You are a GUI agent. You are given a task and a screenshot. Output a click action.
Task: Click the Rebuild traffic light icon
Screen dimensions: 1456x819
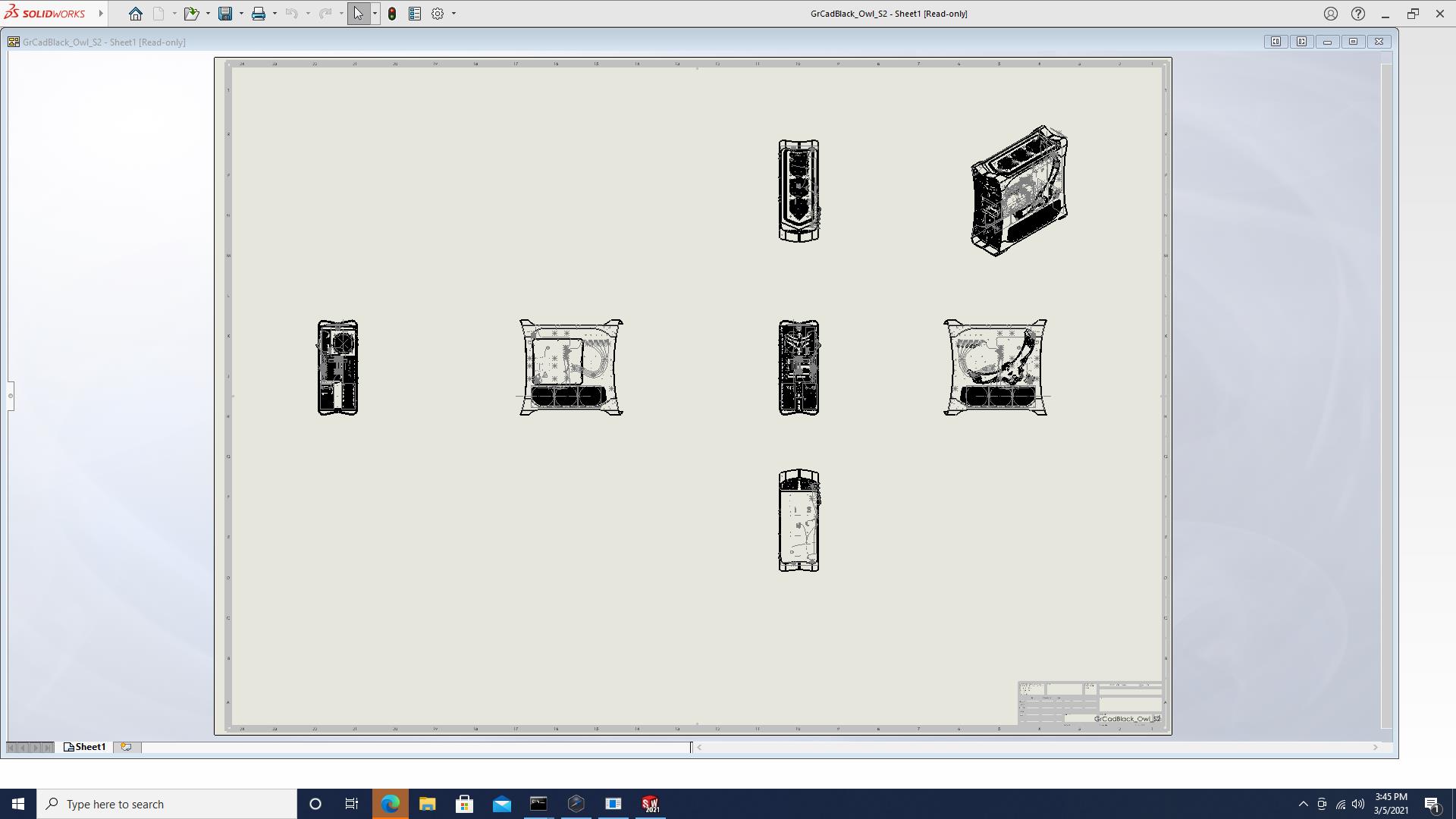click(x=392, y=14)
